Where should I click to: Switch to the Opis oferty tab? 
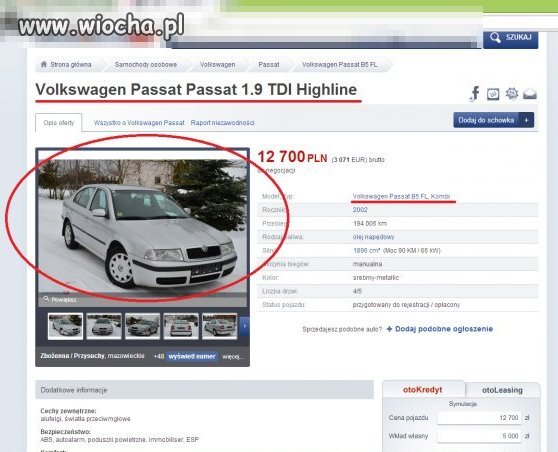click(59, 123)
